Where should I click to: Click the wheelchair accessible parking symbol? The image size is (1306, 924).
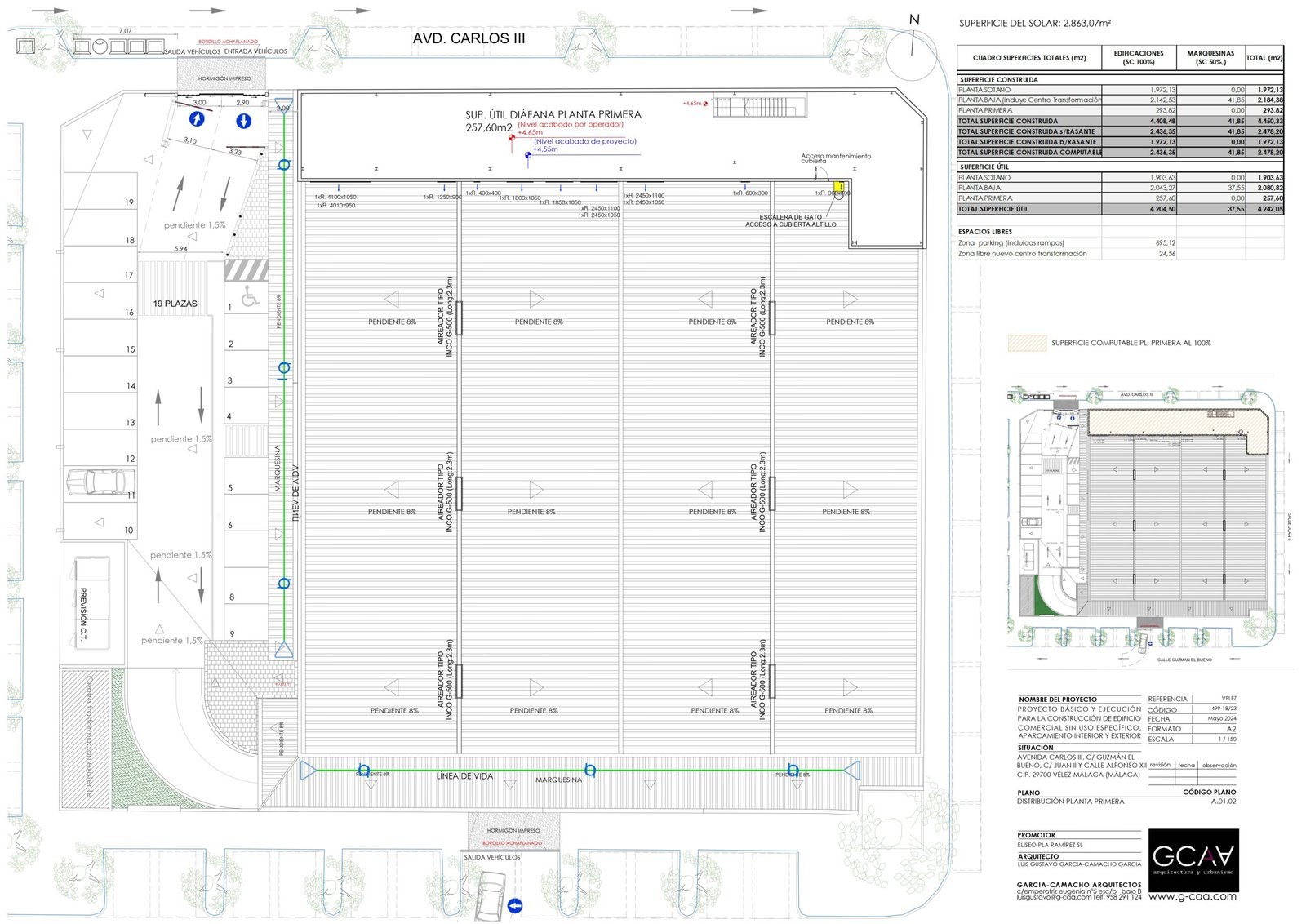[x=251, y=296]
